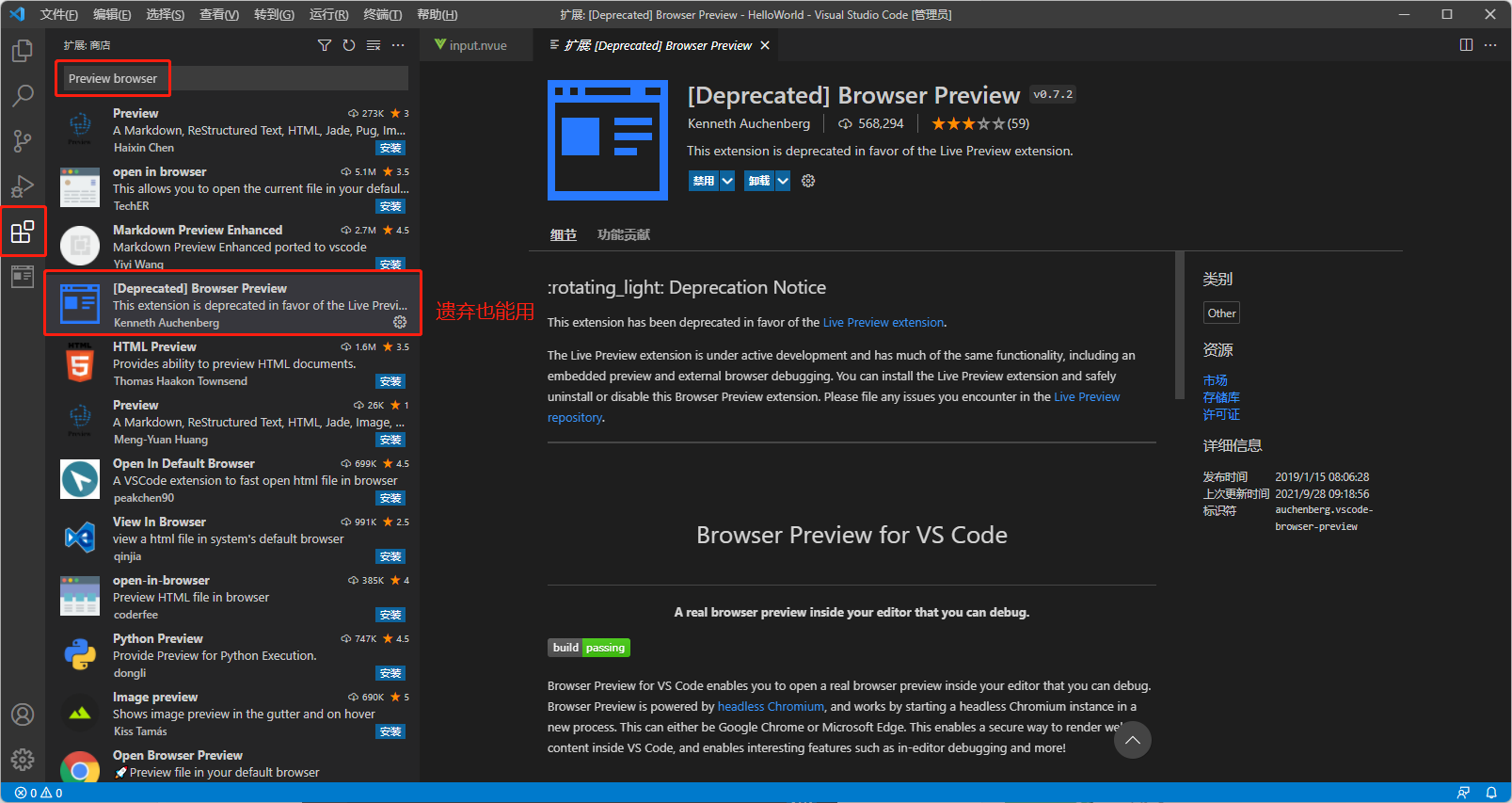Open the 运行(R) menu

click(x=328, y=14)
